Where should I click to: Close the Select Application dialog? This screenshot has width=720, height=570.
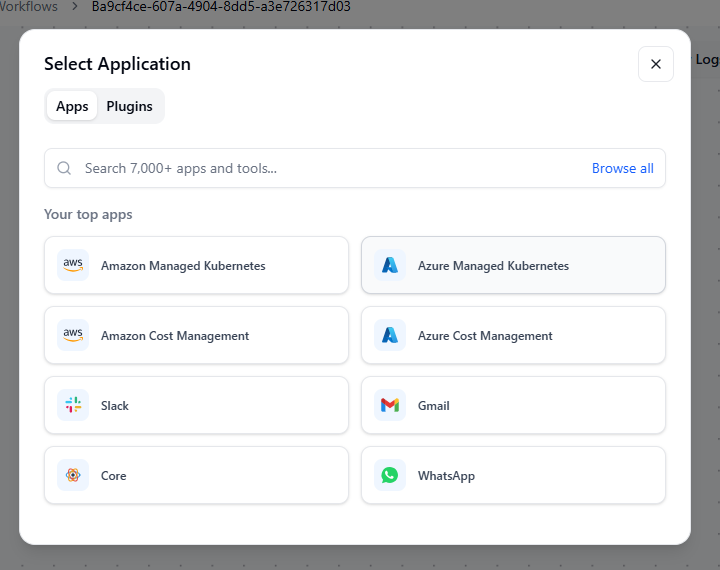[656, 64]
